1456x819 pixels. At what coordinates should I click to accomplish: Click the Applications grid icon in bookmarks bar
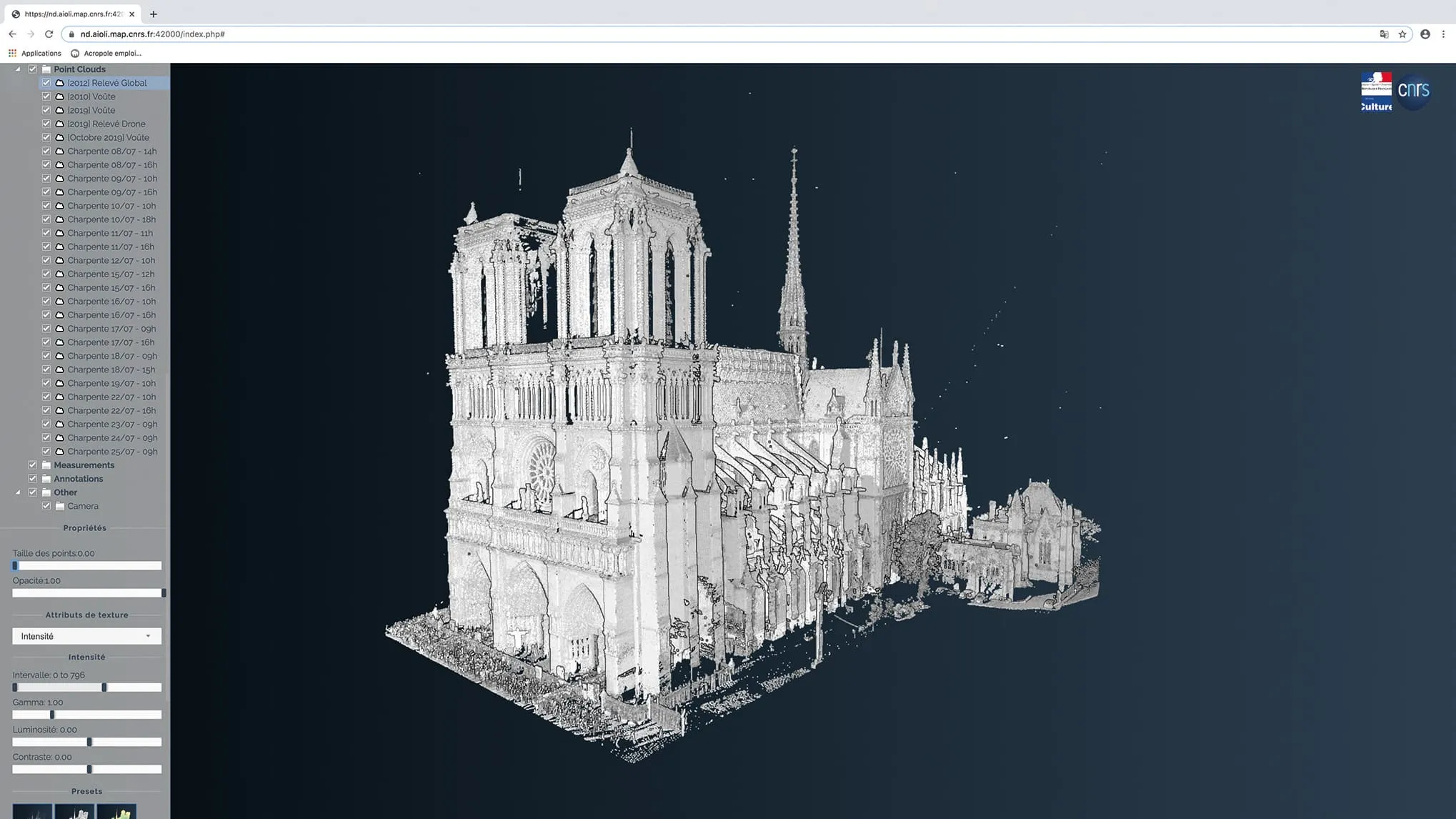[12, 53]
